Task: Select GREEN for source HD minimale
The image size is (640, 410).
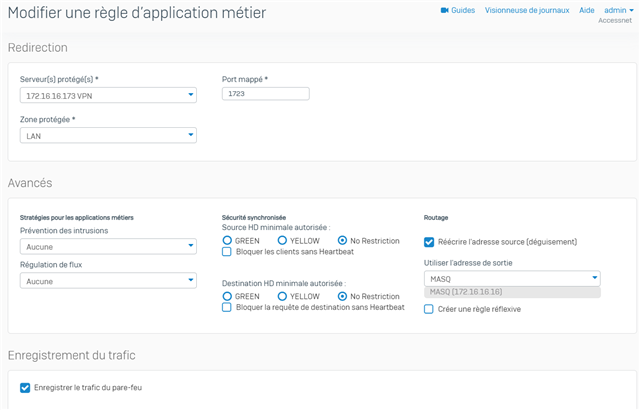Action: tap(227, 241)
